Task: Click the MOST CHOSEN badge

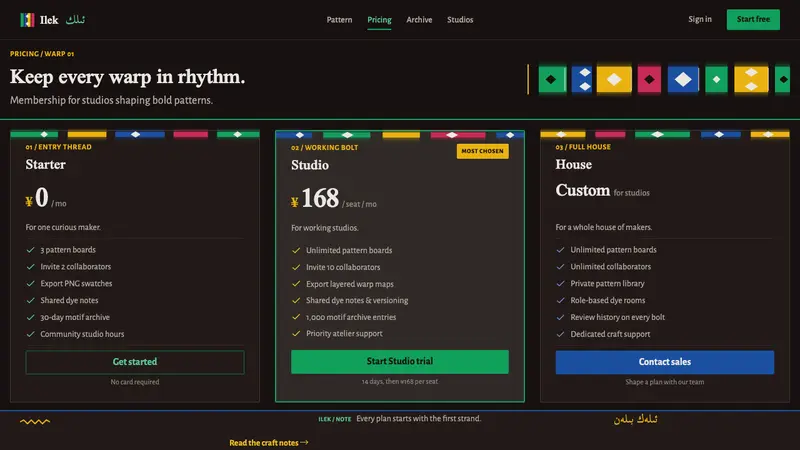Action: (x=482, y=151)
